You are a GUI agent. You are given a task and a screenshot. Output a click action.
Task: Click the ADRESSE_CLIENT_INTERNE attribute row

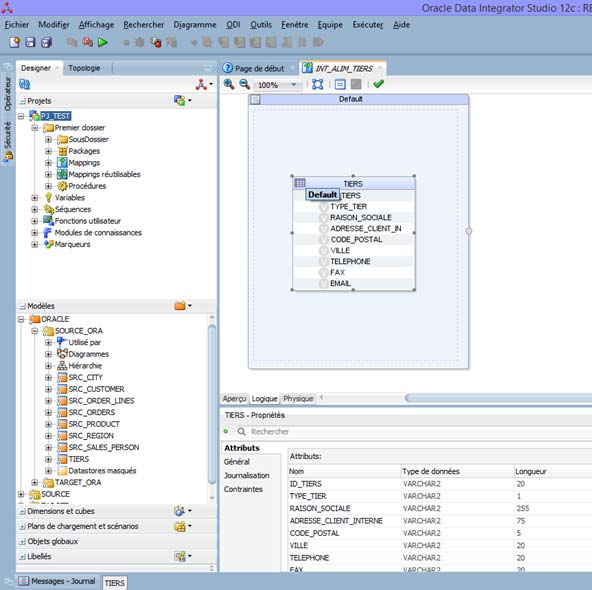click(440, 521)
